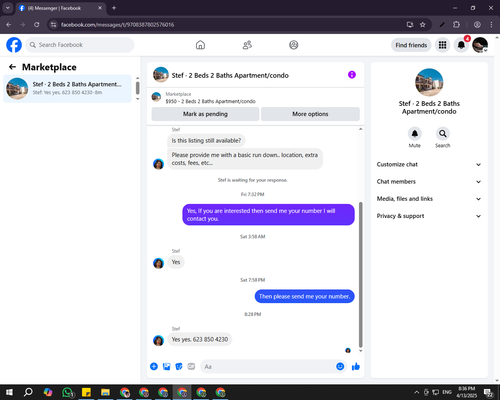Show hidden system tray icons
This screenshot has height=400, width=500.
tap(416, 392)
